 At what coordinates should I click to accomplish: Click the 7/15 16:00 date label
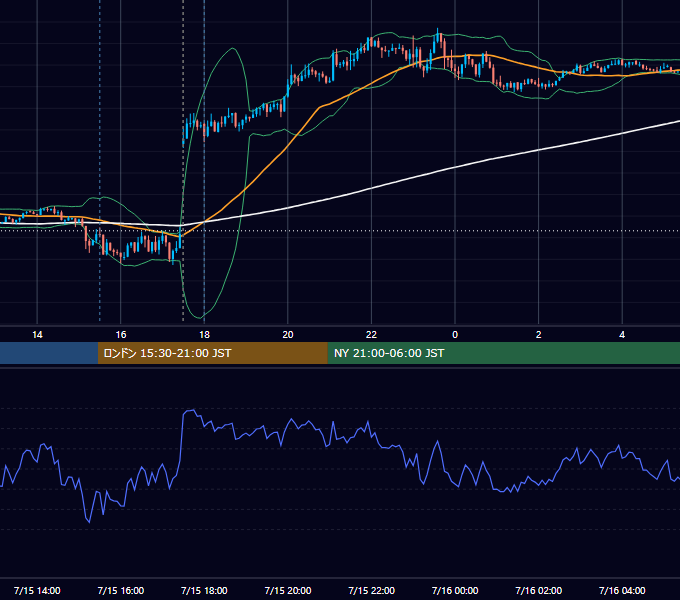pos(121,590)
